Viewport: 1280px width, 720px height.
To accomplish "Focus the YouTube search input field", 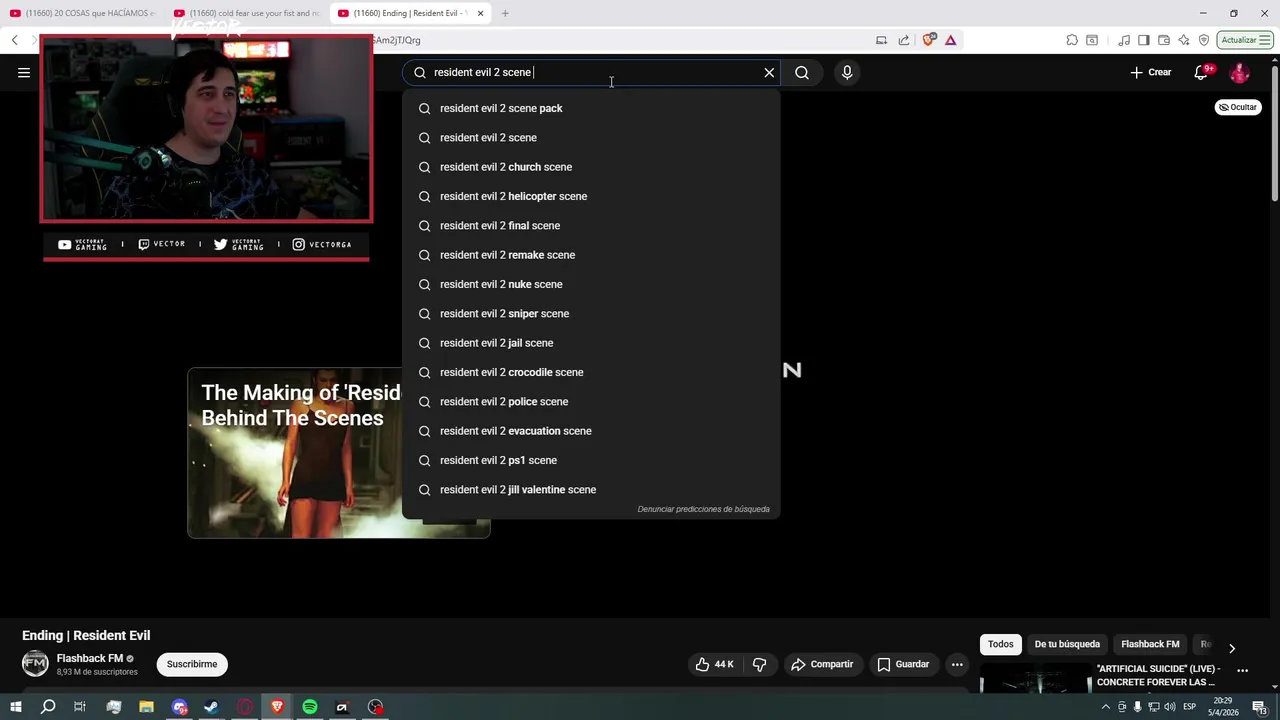I will pos(590,72).
